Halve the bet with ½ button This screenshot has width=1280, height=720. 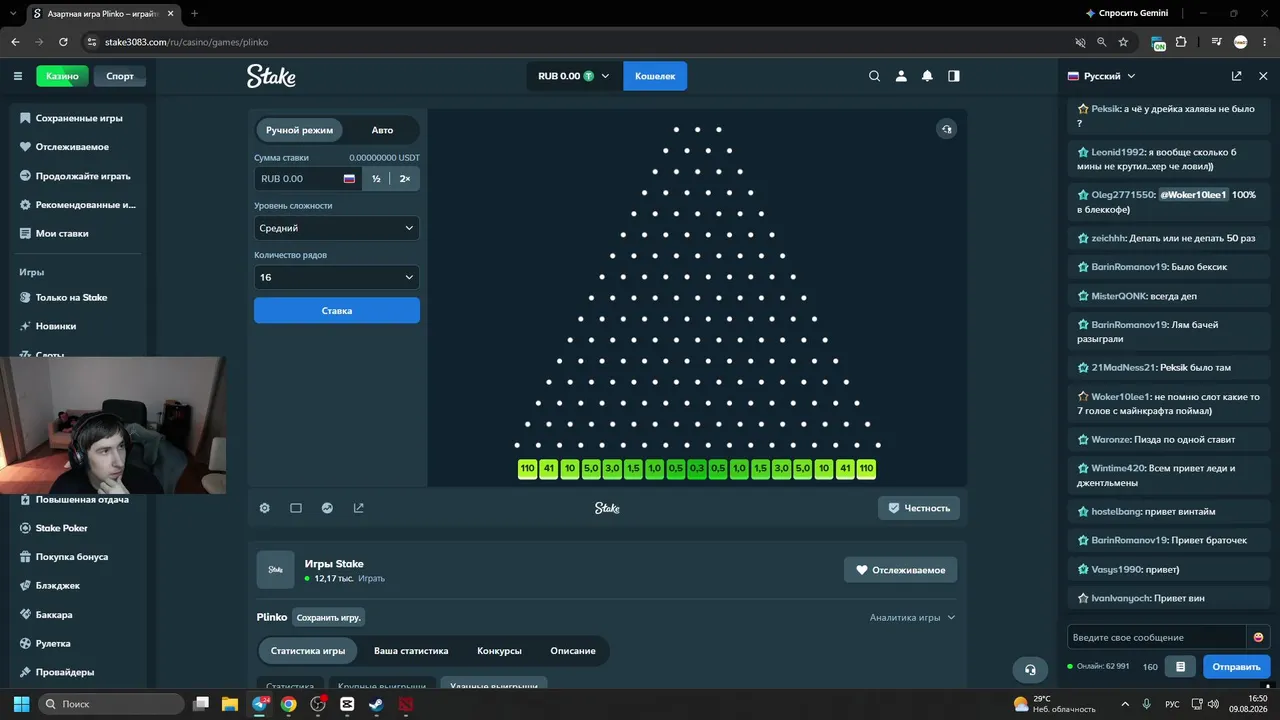pos(376,179)
